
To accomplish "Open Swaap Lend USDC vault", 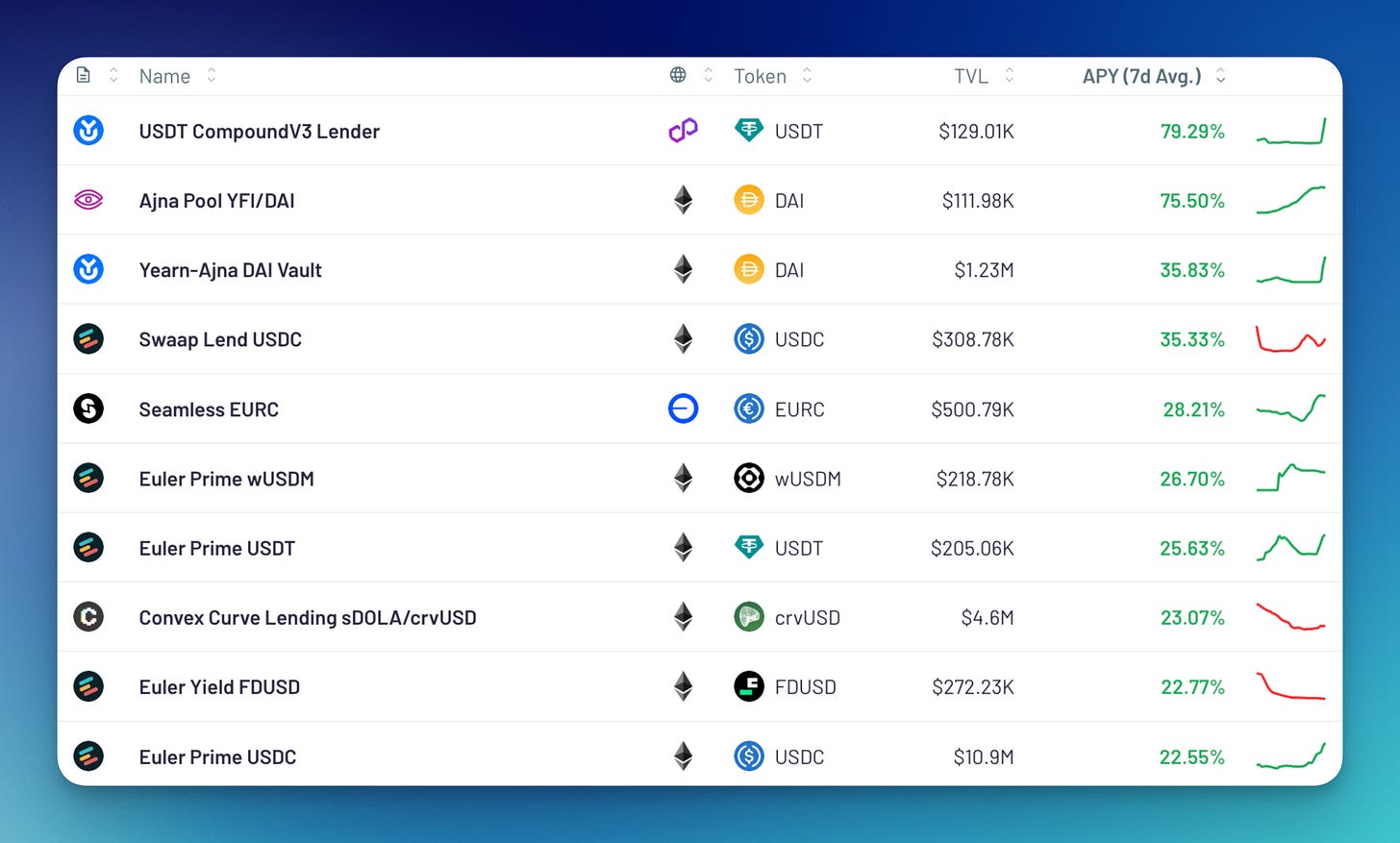I will pyautogui.click(x=220, y=339).
